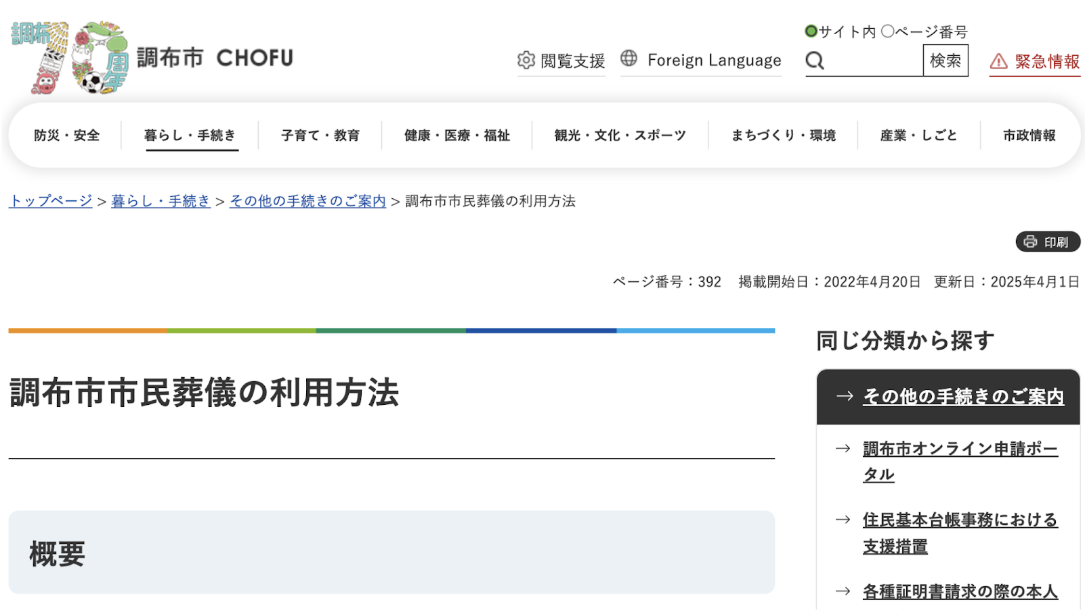Click arrow icon beside 調布市オンライン申請ポータル
1092x614 pixels.
tap(844, 449)
